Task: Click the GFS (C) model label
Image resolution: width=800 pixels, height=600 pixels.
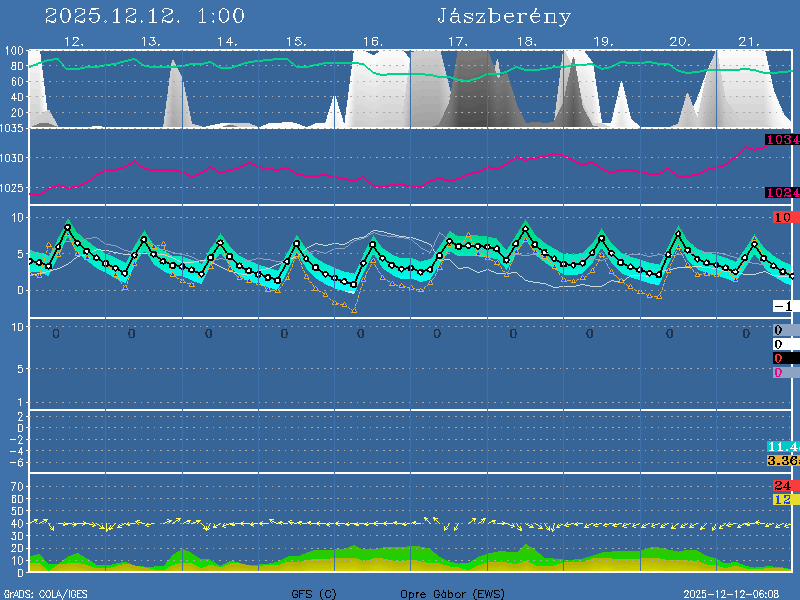Action: pyautogui.click(x=314, y=594)
